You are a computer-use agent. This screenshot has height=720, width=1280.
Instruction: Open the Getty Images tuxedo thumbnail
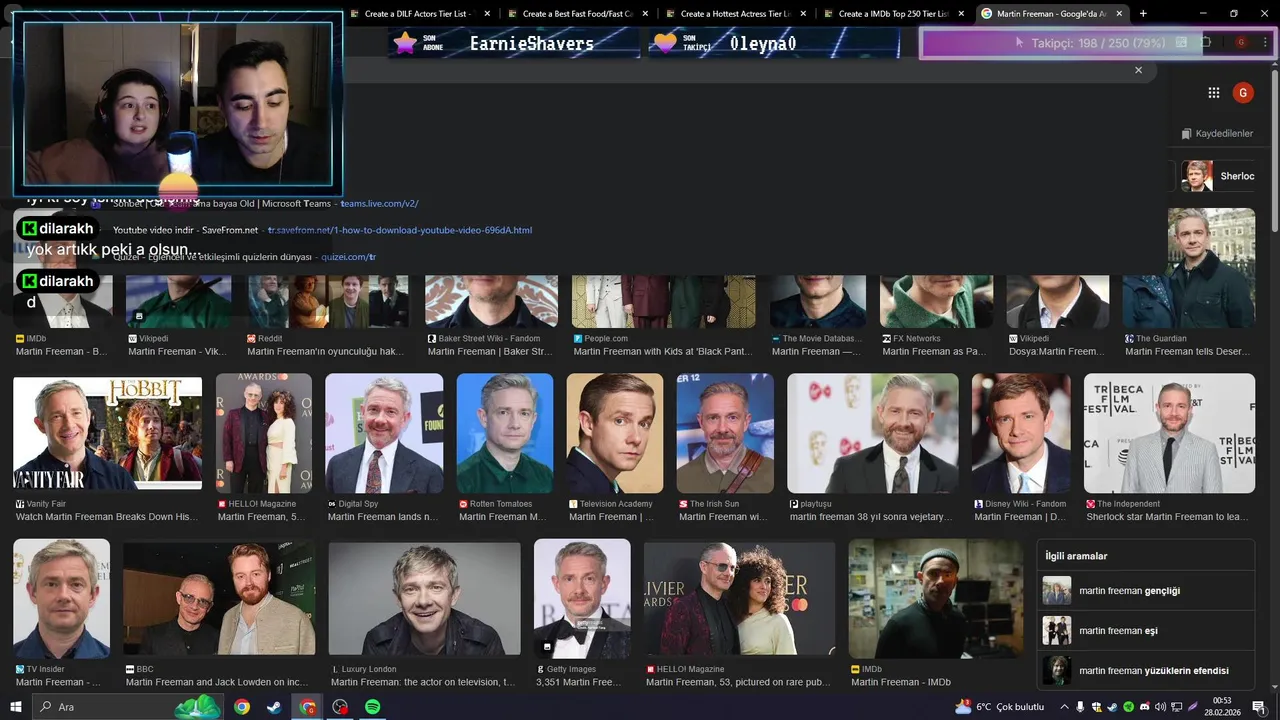(582, 598)
